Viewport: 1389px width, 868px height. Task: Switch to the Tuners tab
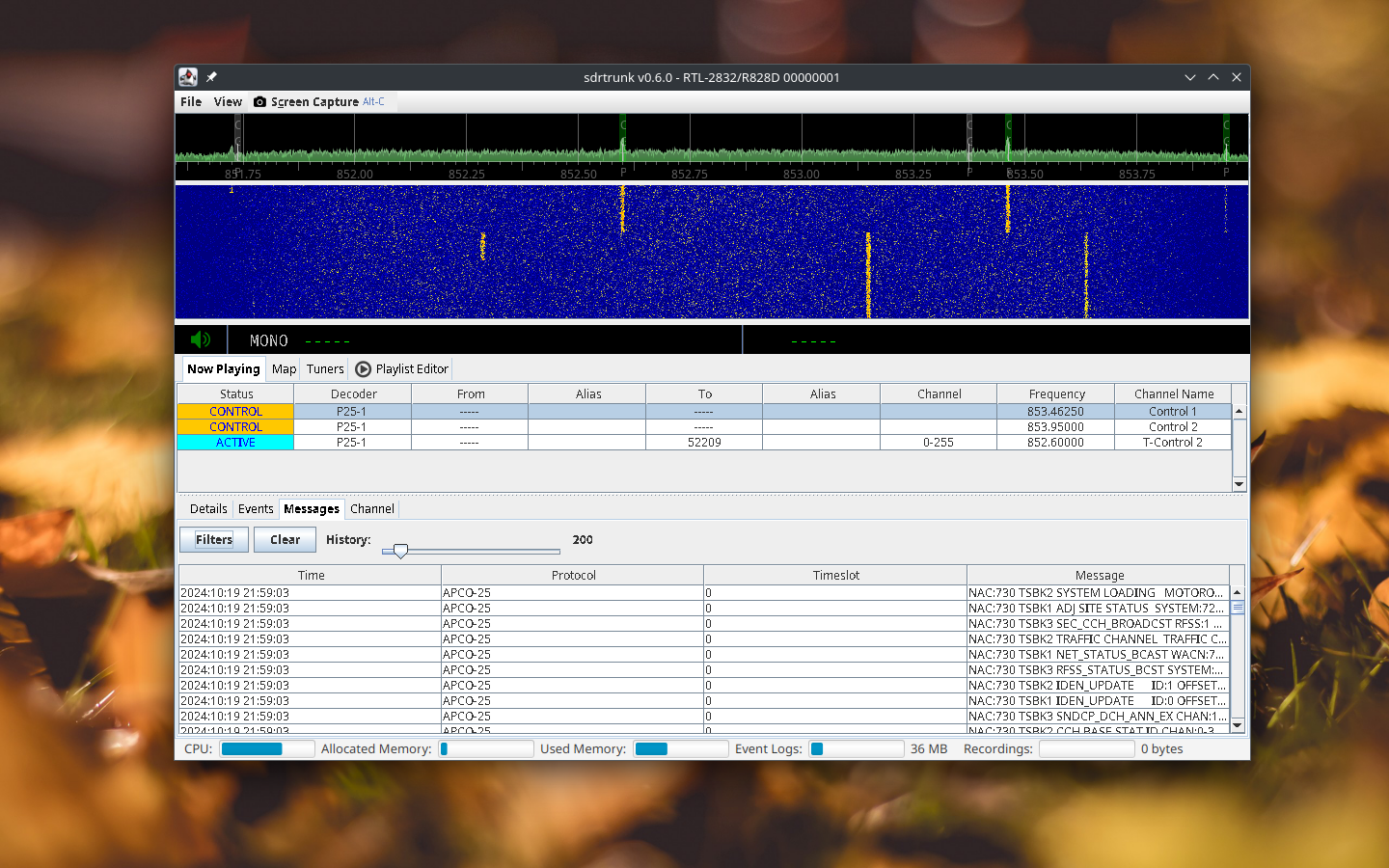[x=325, y=368]
